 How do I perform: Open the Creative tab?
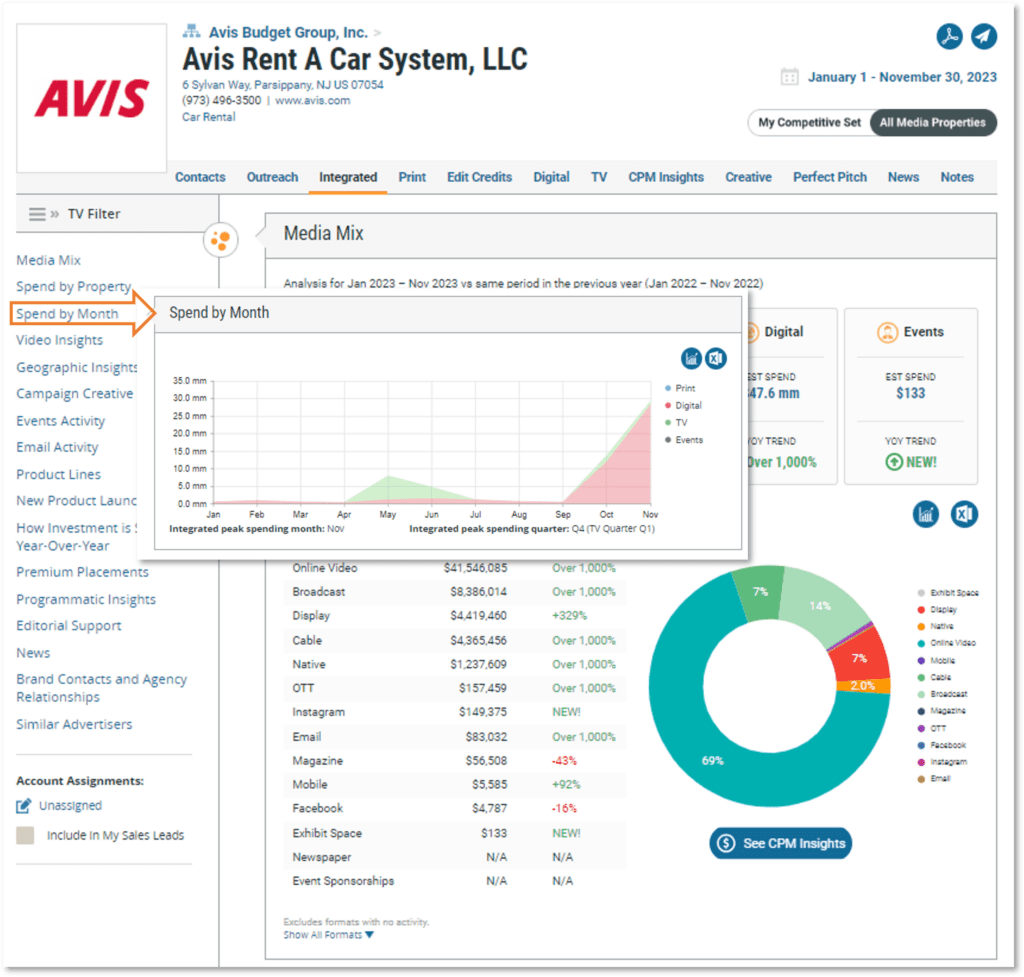[x=748, y=177]
